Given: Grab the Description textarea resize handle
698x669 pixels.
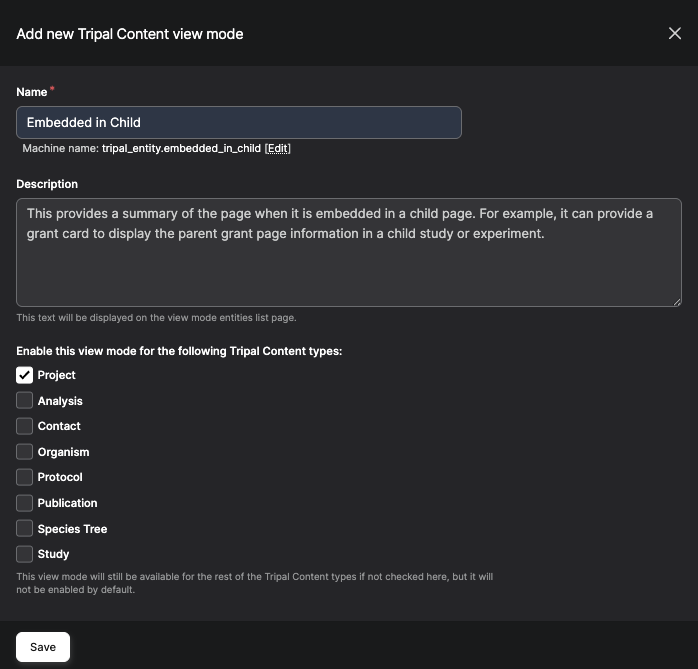Looking at the screenshot, I should pyautogui.click(x=677, y=302).
